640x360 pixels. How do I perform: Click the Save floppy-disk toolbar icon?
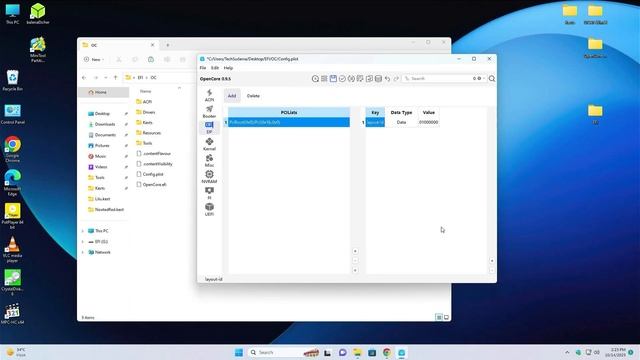[333, 78]
